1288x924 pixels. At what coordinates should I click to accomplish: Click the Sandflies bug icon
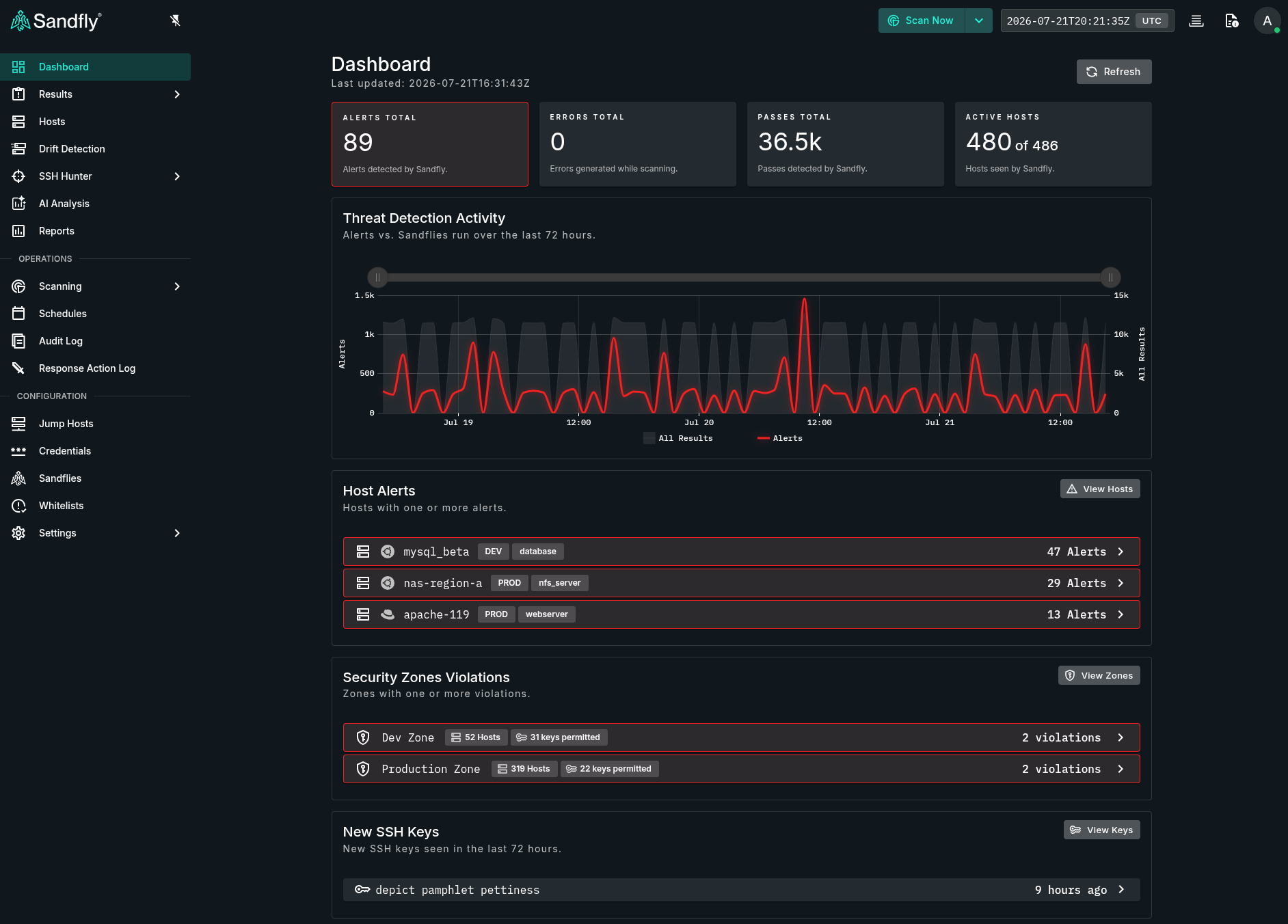tap(18, 478)
